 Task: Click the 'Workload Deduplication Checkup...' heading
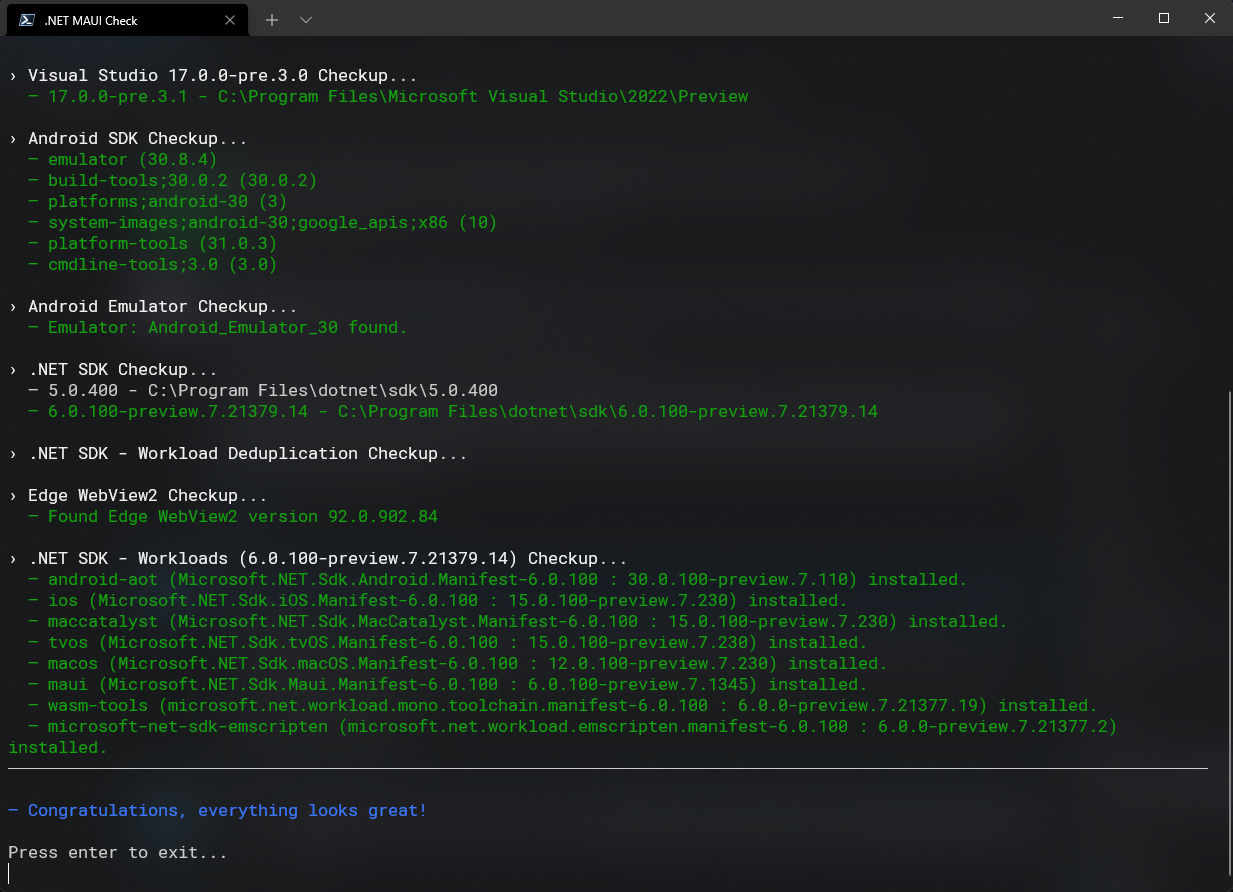pyautogui.click(x=238, y=454)
